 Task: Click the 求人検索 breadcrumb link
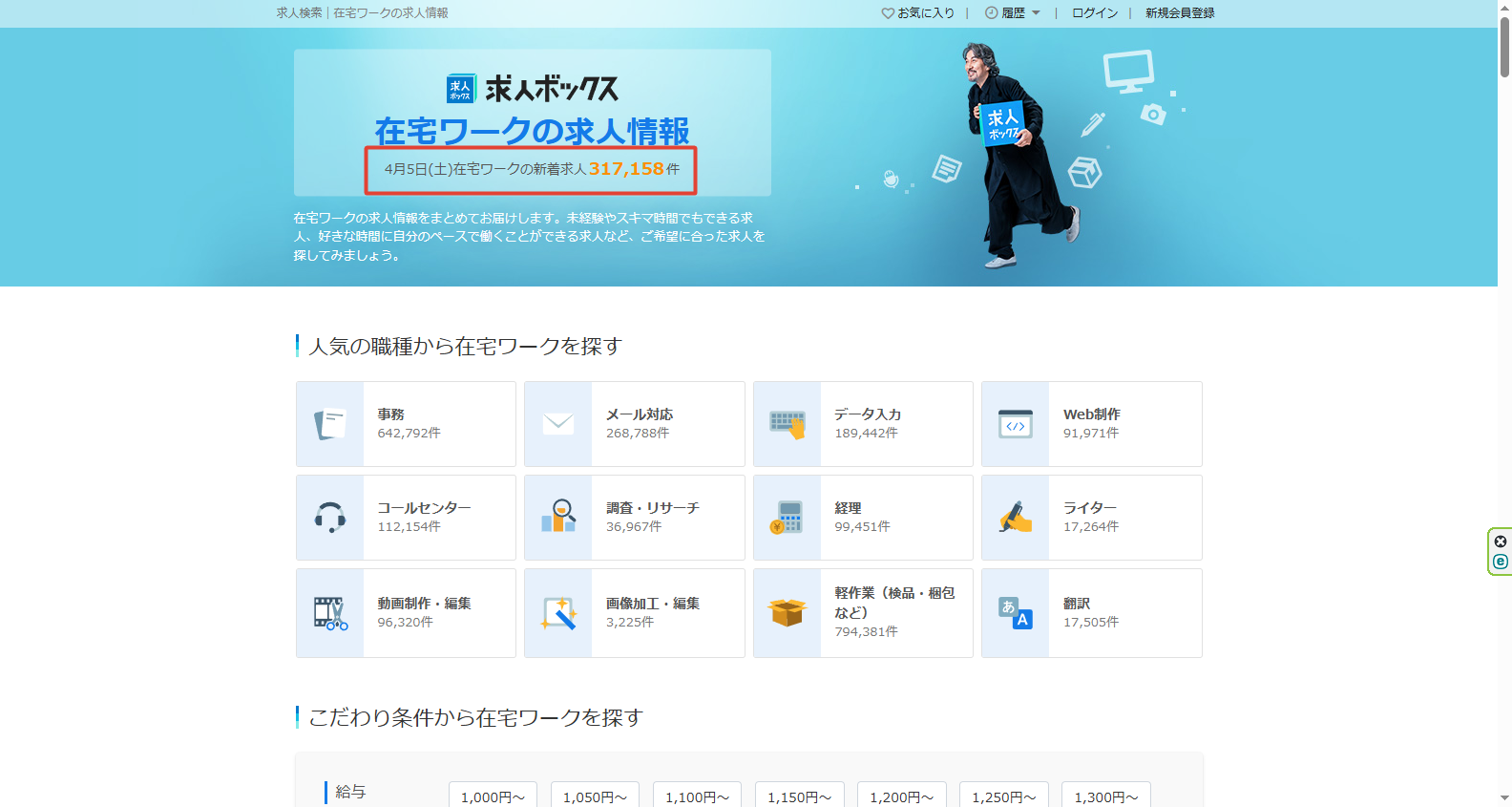click(299, 13)
